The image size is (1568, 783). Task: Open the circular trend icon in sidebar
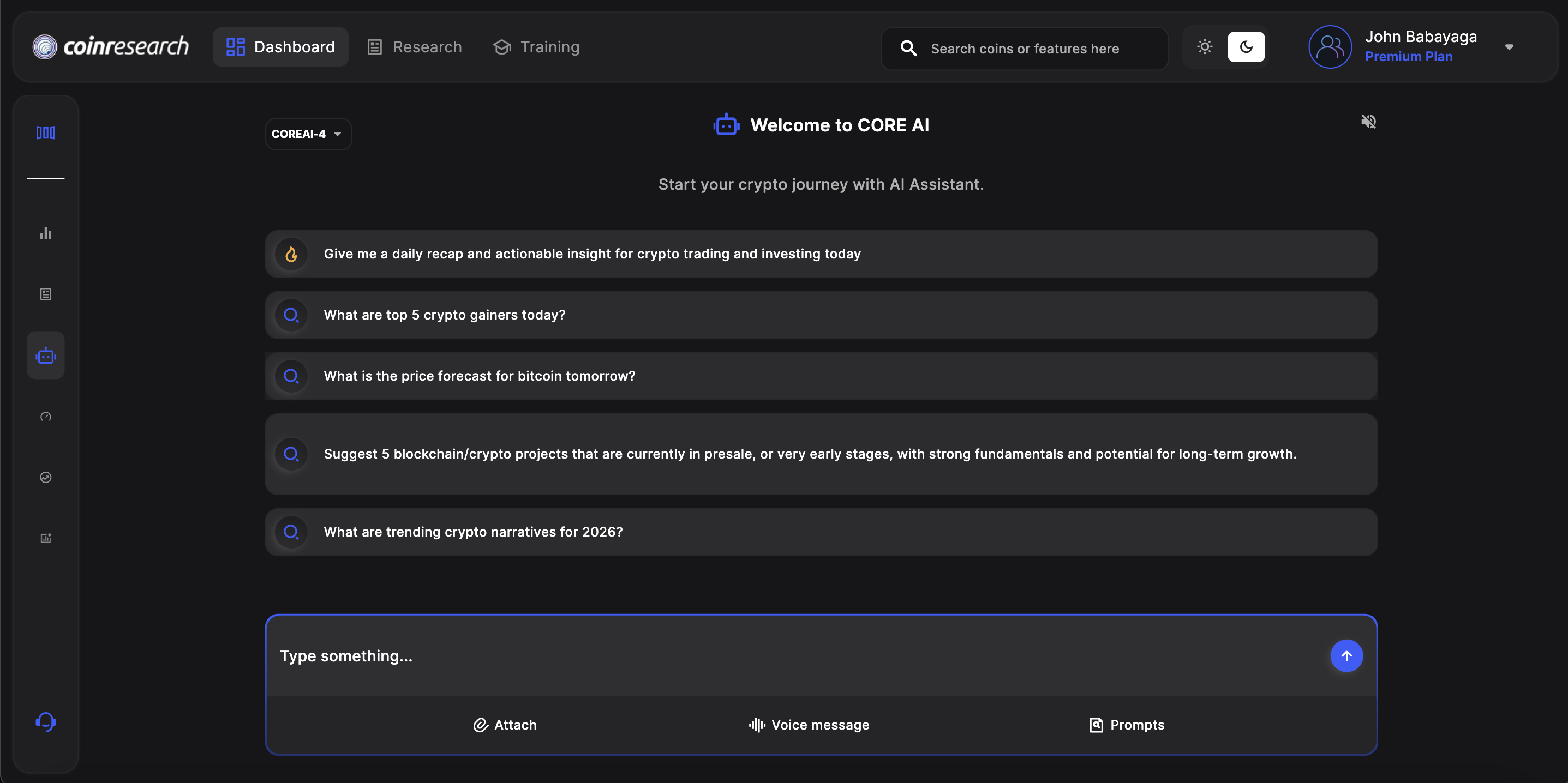(46, 477)
